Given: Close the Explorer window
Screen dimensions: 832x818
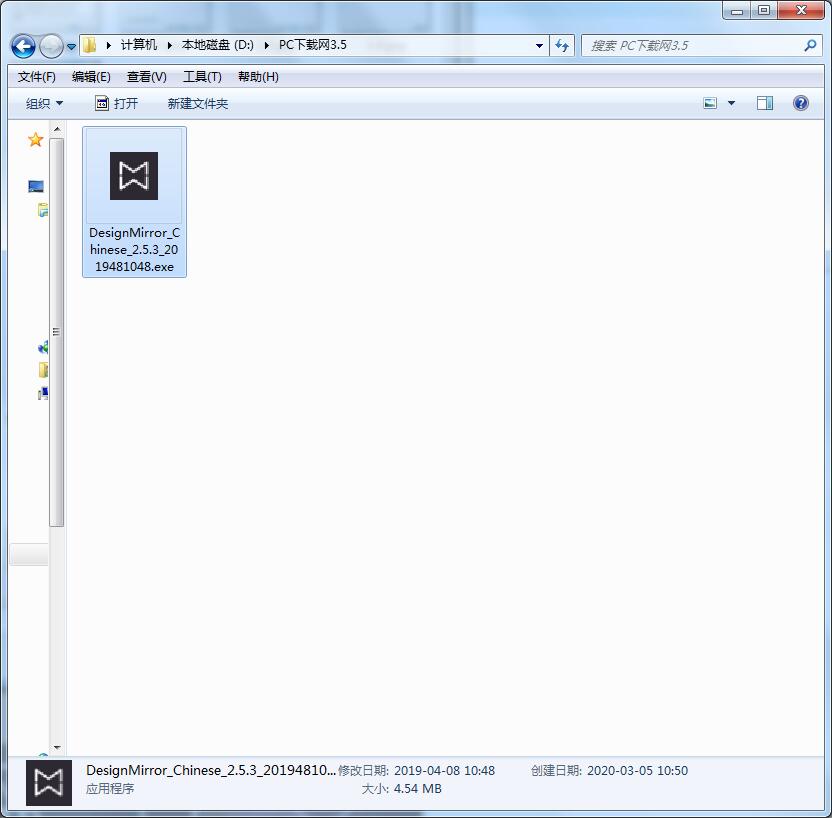Looking at the screenshot, I should 801,10.
